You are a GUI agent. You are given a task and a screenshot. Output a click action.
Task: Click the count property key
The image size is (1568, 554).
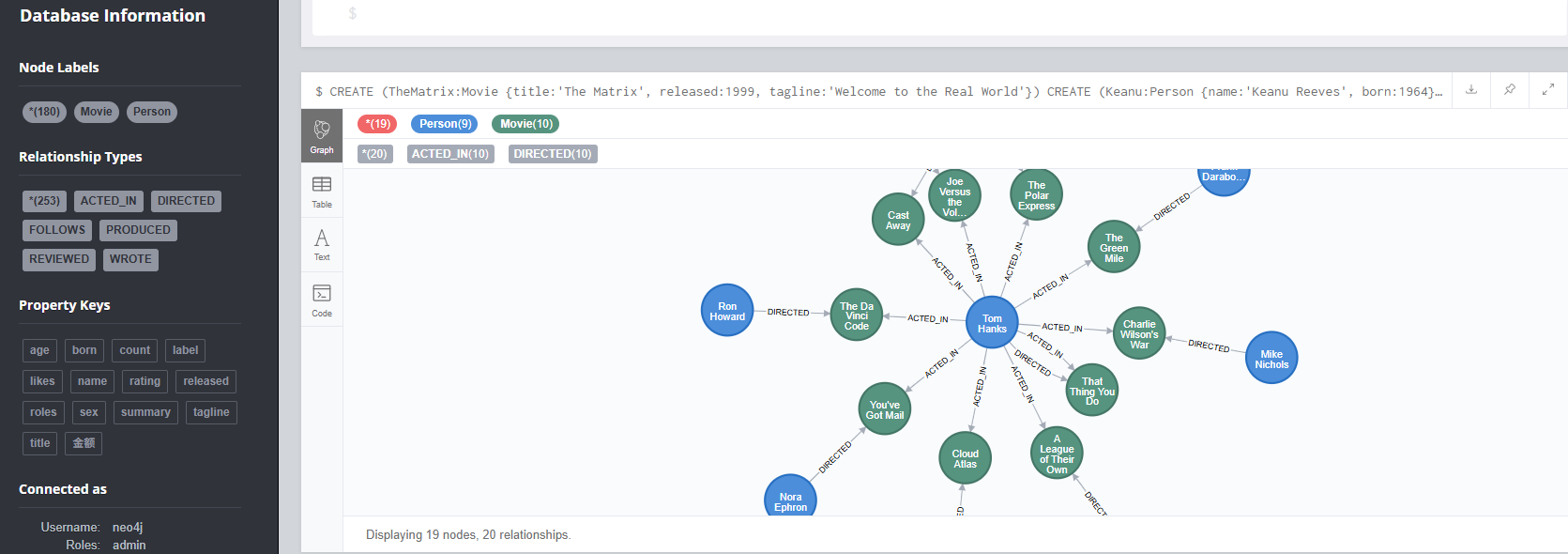tap(134, 350)
